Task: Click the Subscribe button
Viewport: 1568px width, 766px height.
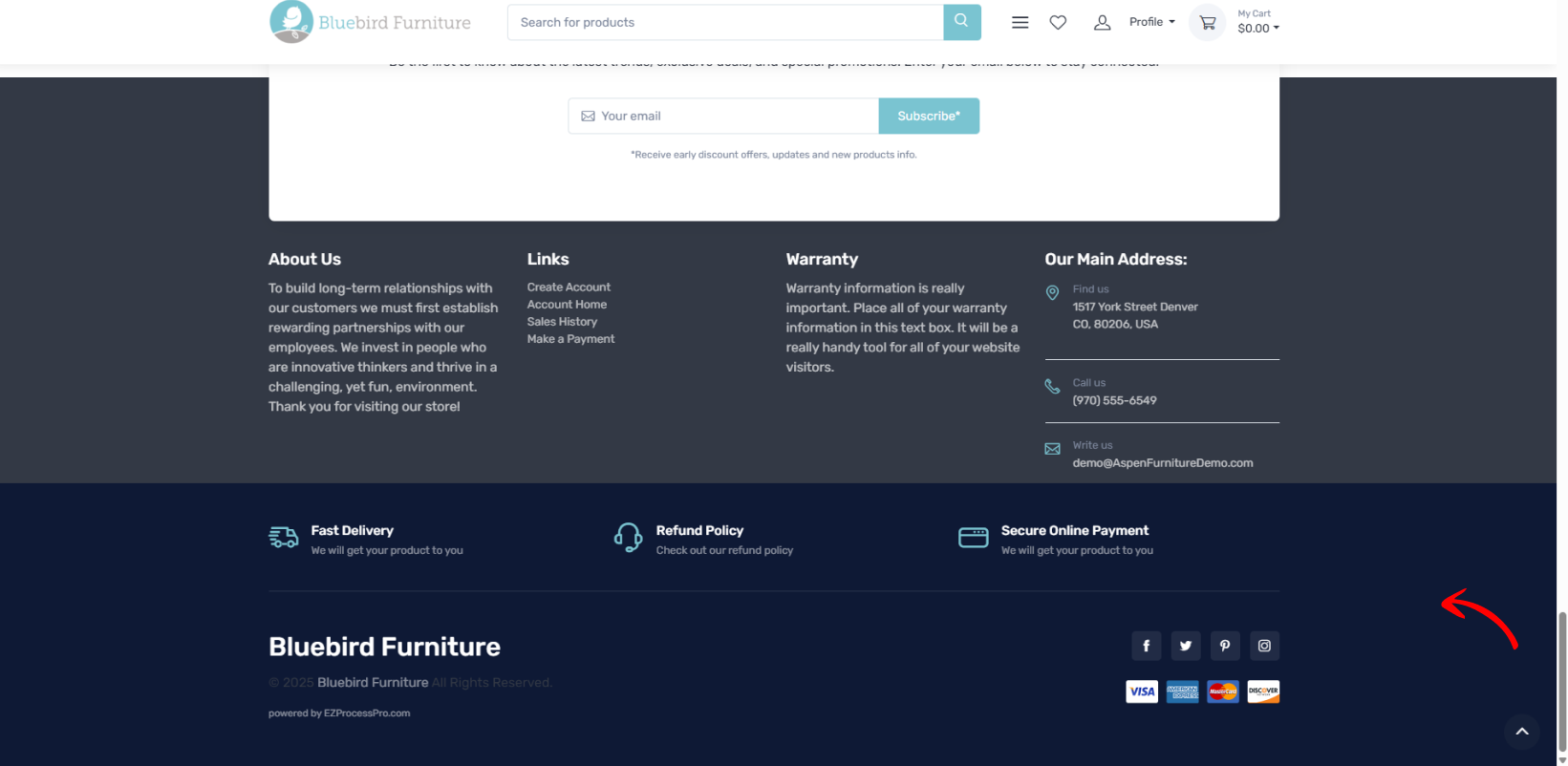Action: (929, 116)
